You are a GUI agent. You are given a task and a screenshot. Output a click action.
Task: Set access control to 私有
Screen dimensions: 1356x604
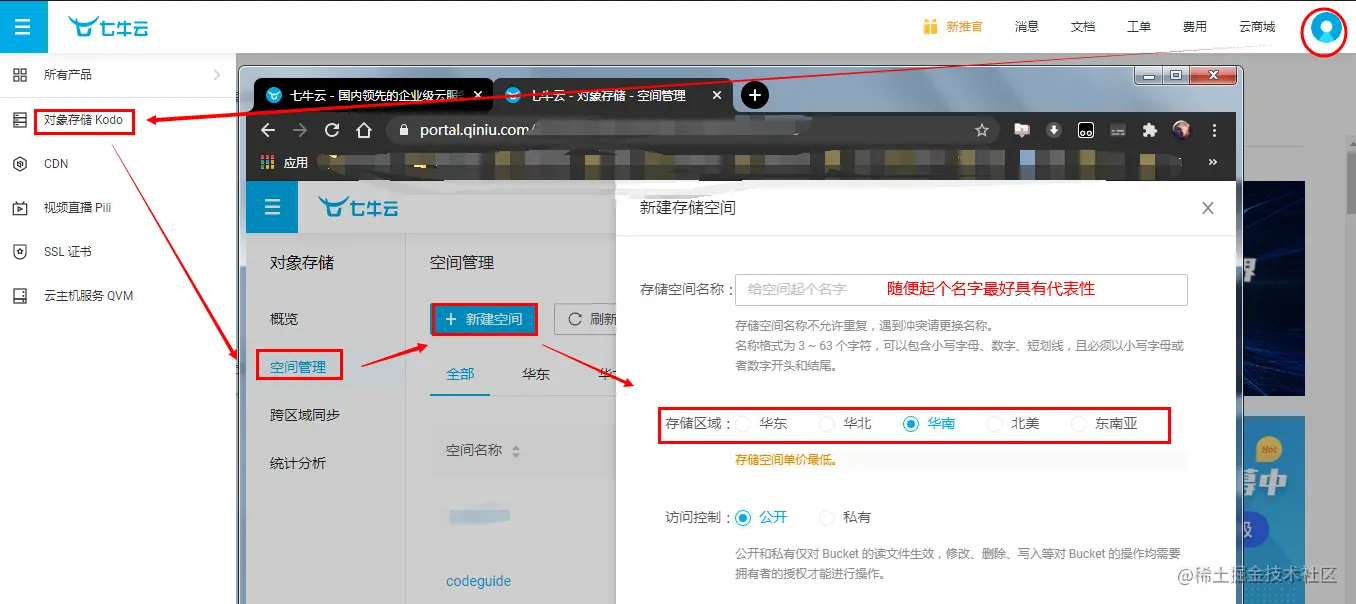[827, 518]
